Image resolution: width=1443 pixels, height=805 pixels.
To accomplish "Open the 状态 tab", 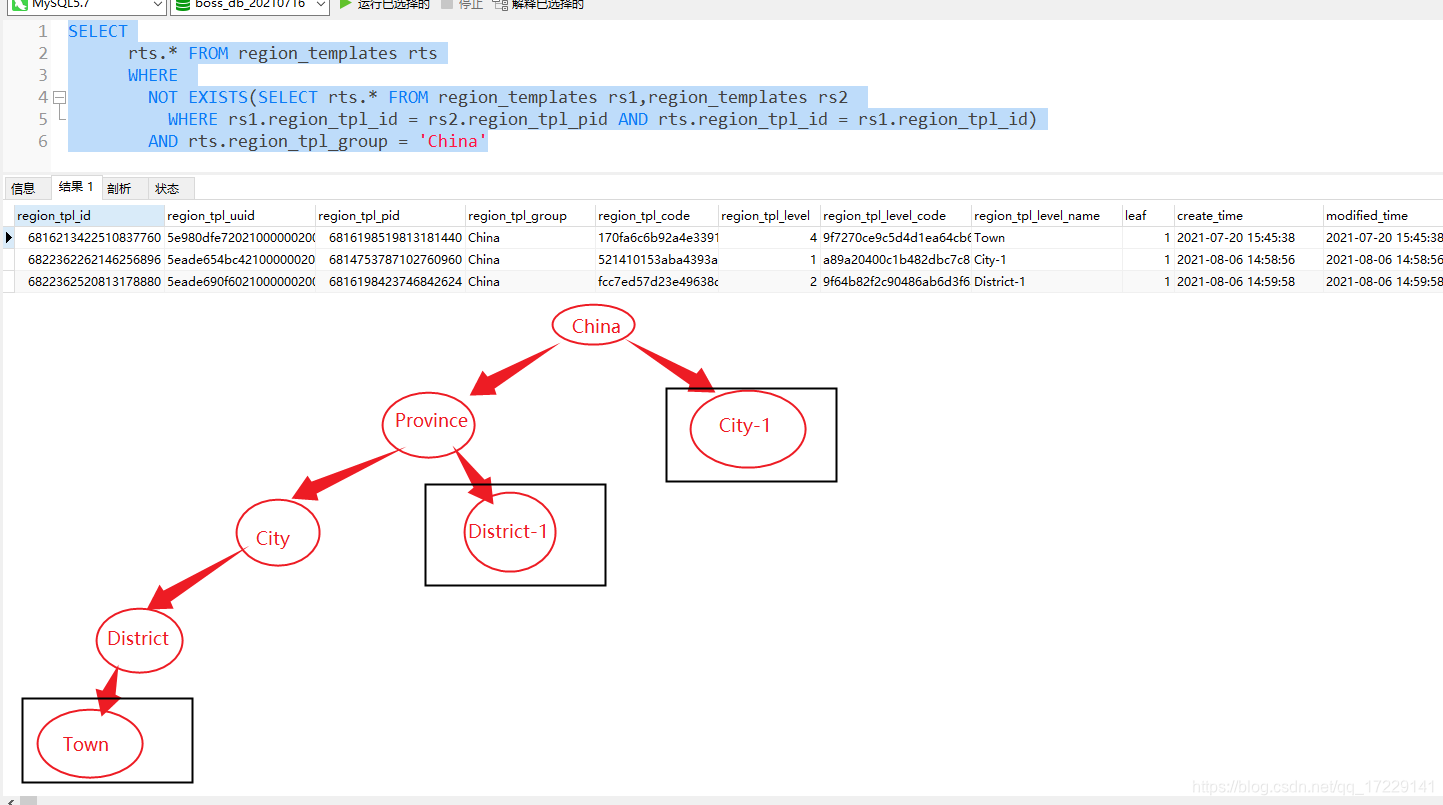I will point(168,187).
